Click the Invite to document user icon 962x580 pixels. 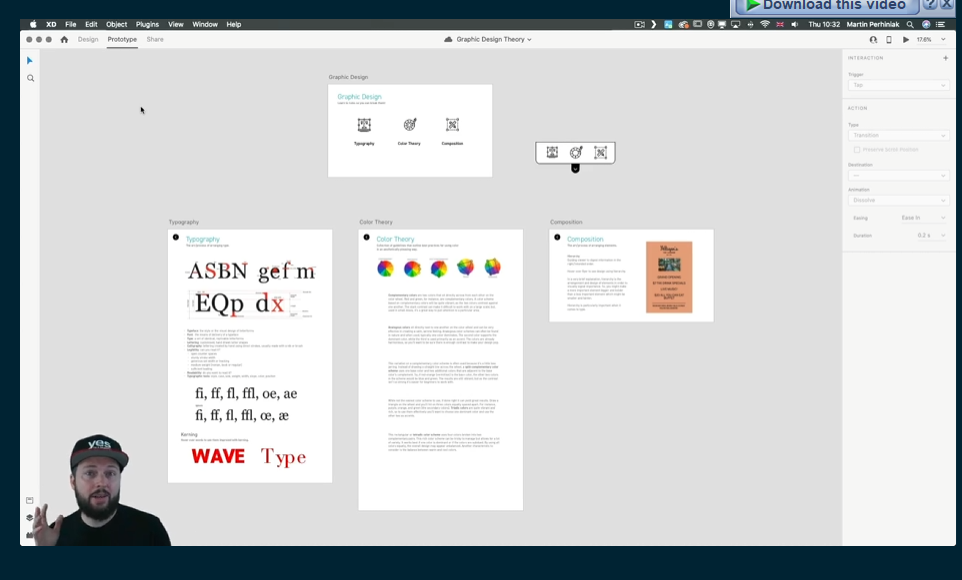(x=873, y=39)
